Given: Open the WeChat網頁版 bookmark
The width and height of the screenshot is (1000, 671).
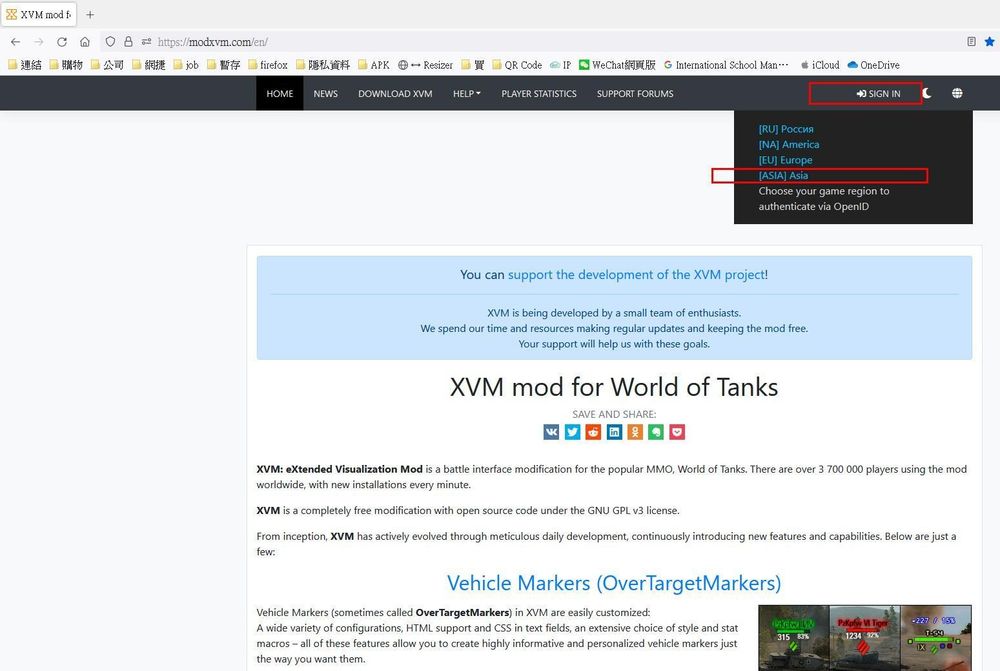Looking at the screenshot, I should pyautogui.click(x=617, y=65).
